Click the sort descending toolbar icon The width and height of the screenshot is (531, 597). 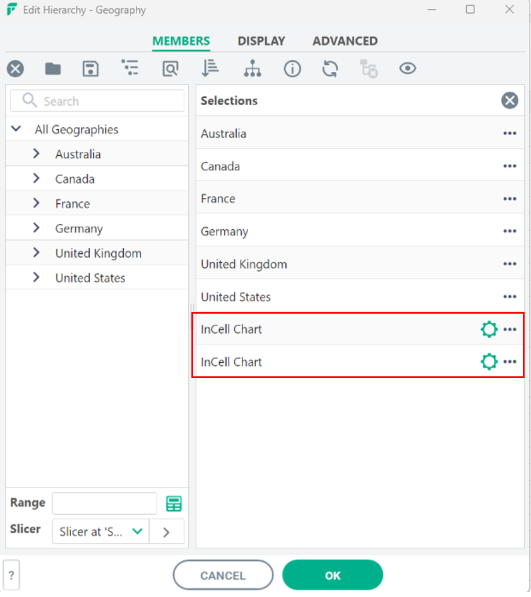click(210, 69)
